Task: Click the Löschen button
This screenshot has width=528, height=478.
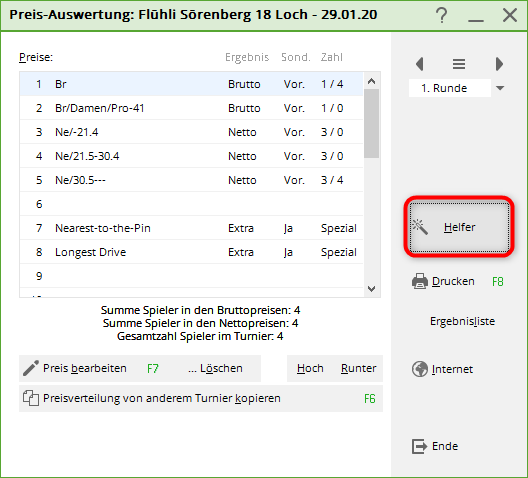Action: pyautogui.click(x=216, y=368)
